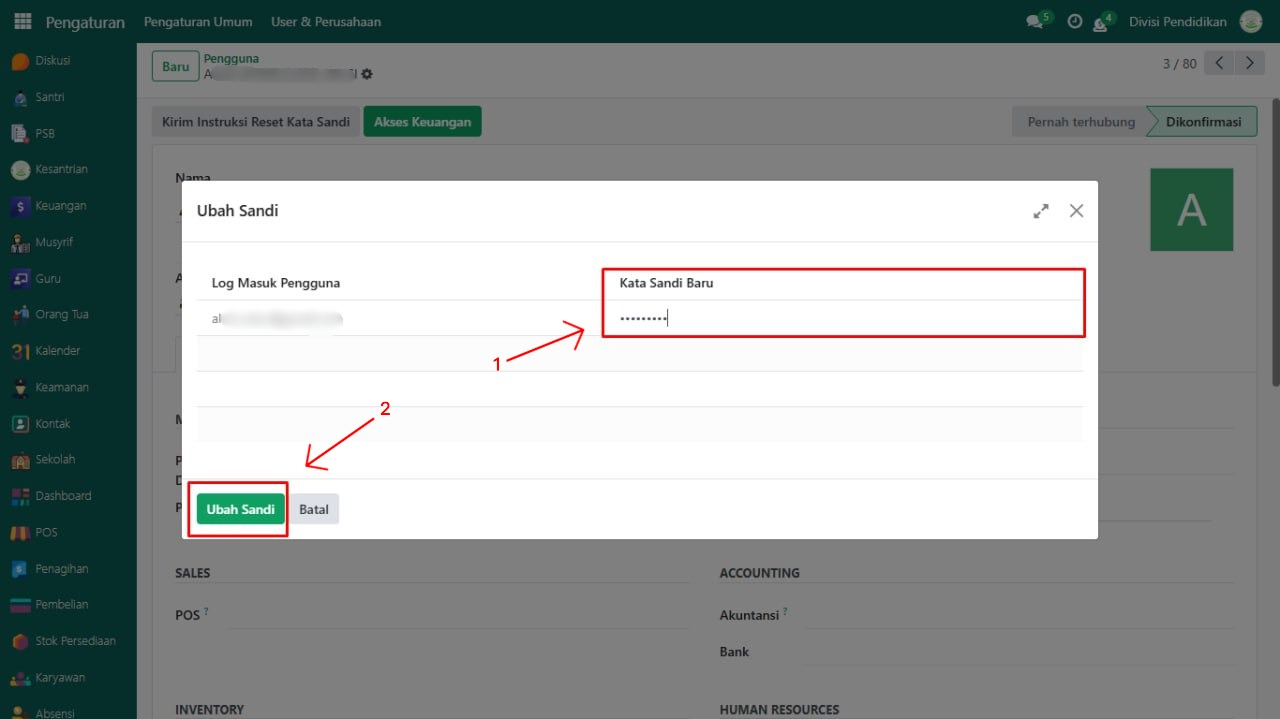Expand the Ubah Sandi dialog fullscreen

point(1041,211)
